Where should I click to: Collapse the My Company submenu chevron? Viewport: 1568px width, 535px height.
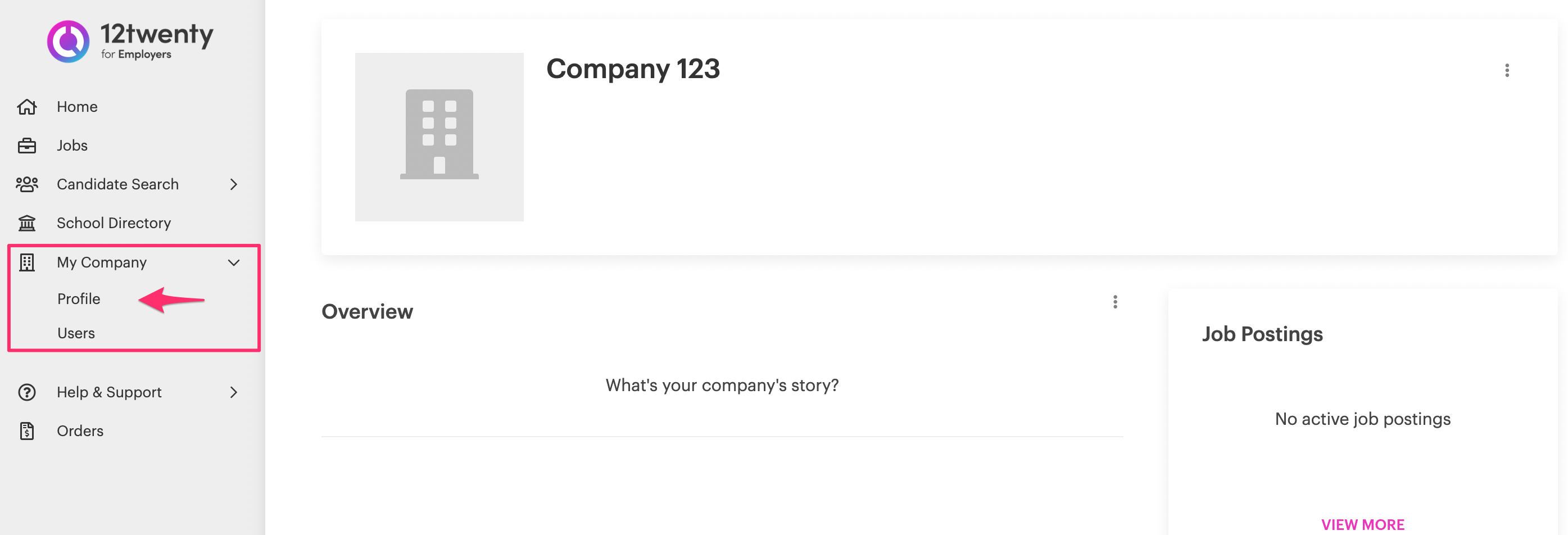(x=234, y=262)
